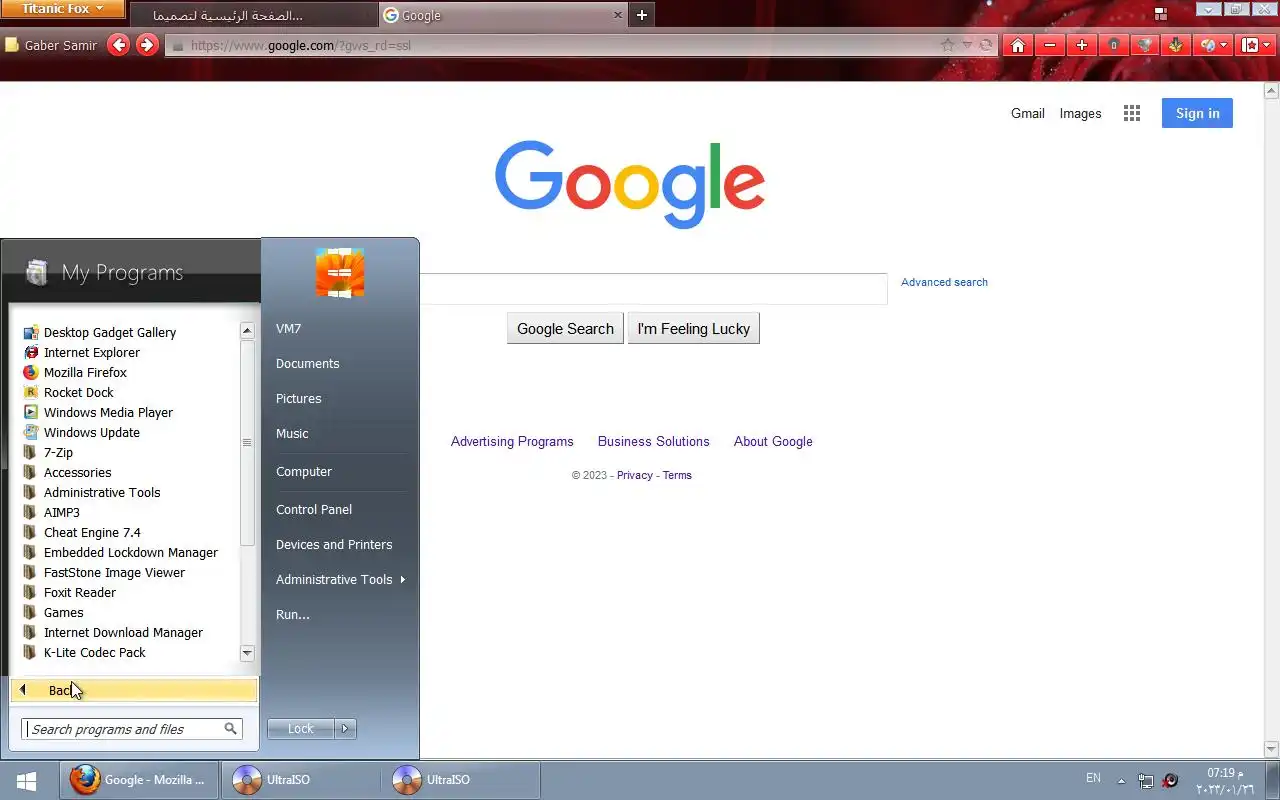Click the Search programs and files box
The width and height of the screenshot is (1280, 800).
pos(132,729)
